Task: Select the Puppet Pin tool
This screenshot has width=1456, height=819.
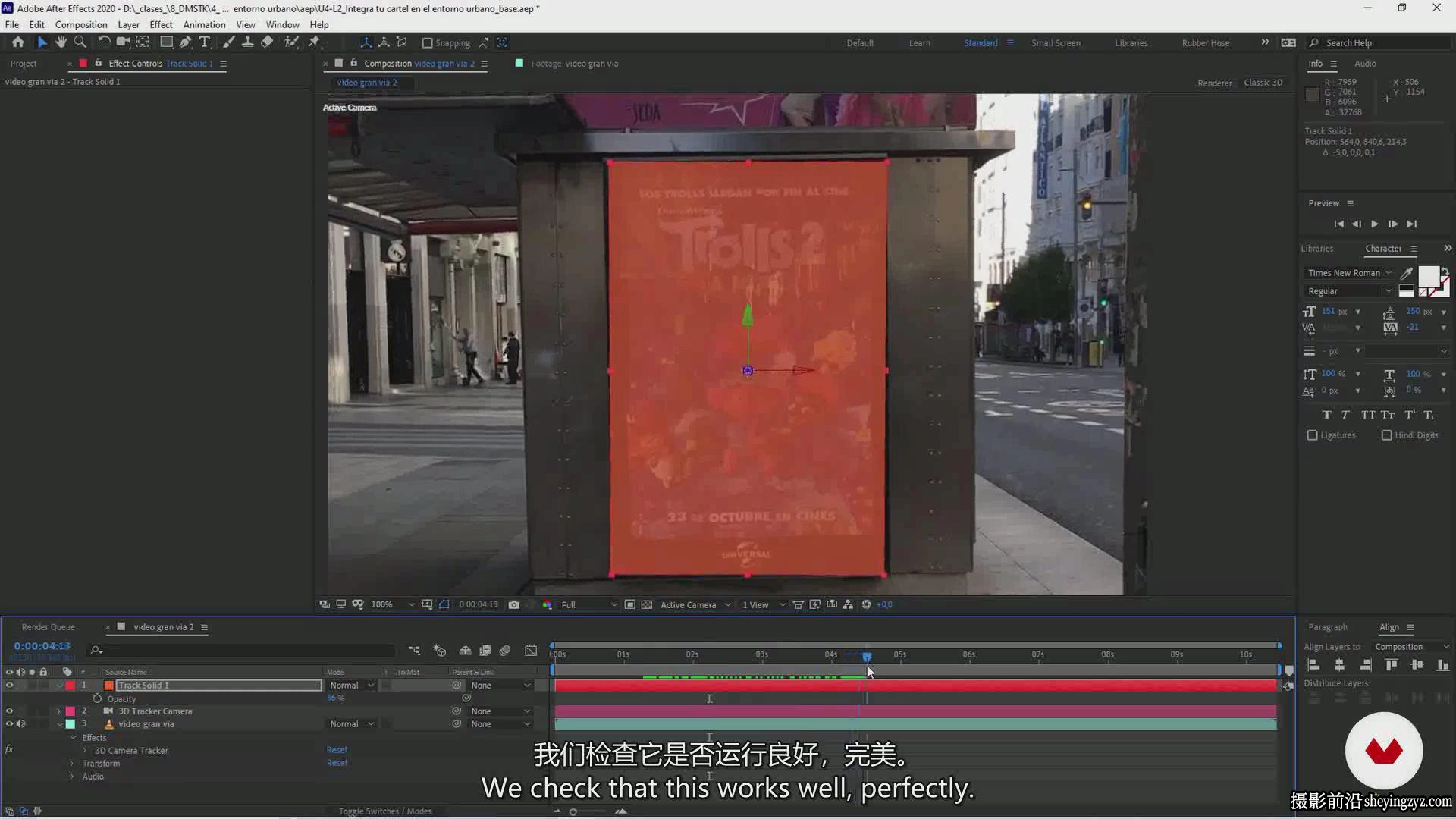Action: pyautogui.click(x=314, y=42)
